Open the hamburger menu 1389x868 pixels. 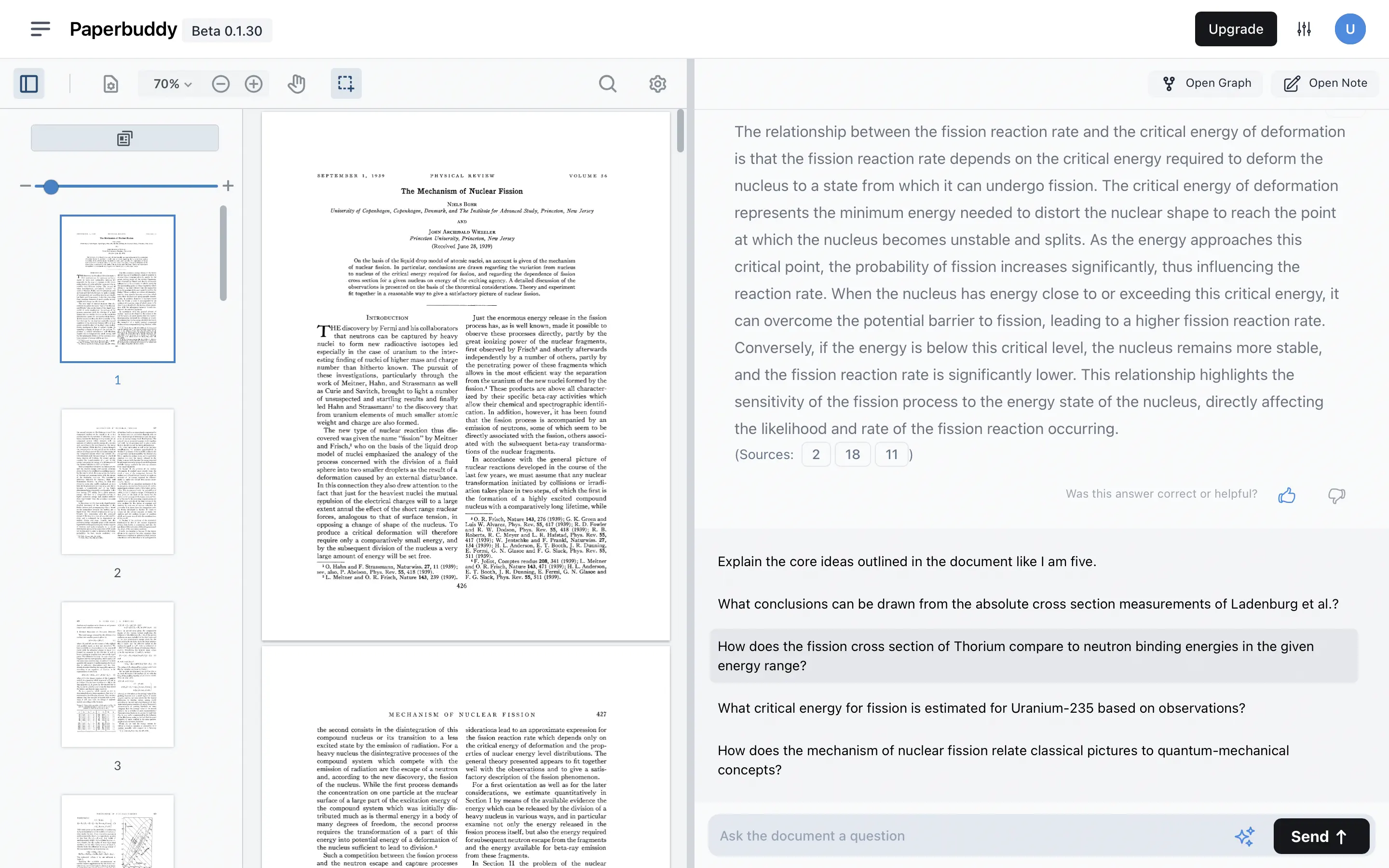pyautogui.click(x=40, y=29)
